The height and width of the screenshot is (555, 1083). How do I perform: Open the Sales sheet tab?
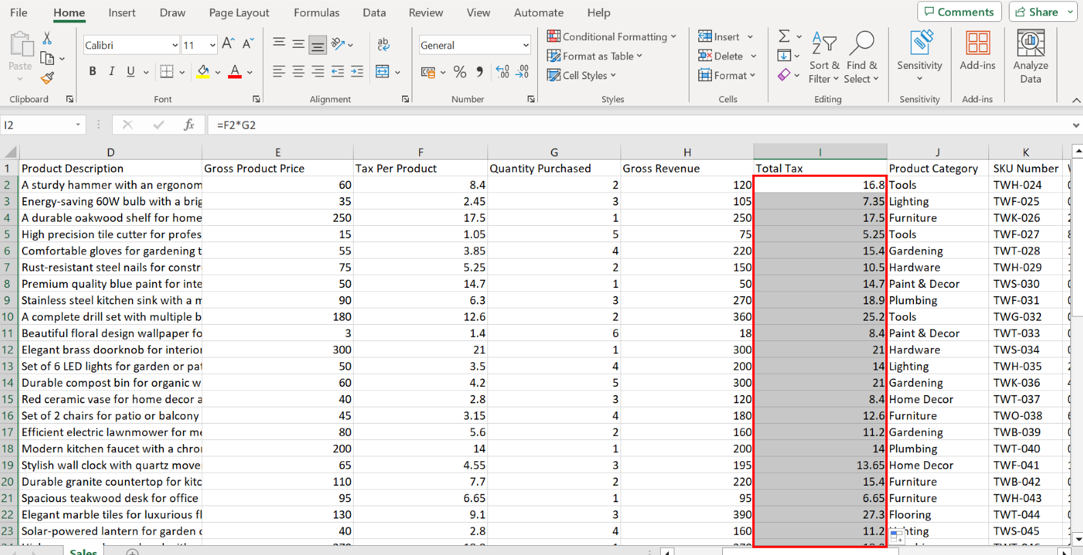coord(83,551)
